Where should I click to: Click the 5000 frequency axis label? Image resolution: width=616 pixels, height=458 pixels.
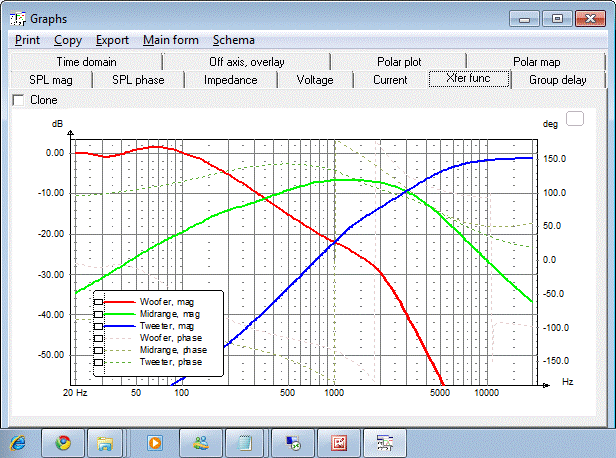440,393
